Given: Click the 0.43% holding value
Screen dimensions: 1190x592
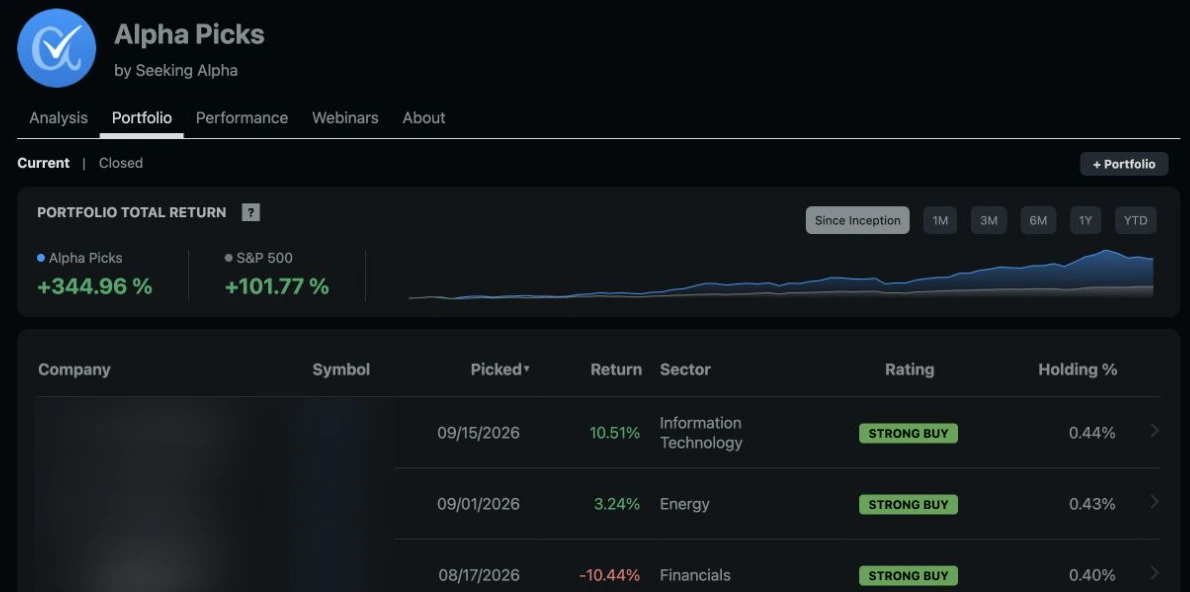Looking at the screenshot, I should tap(1092, 504).
